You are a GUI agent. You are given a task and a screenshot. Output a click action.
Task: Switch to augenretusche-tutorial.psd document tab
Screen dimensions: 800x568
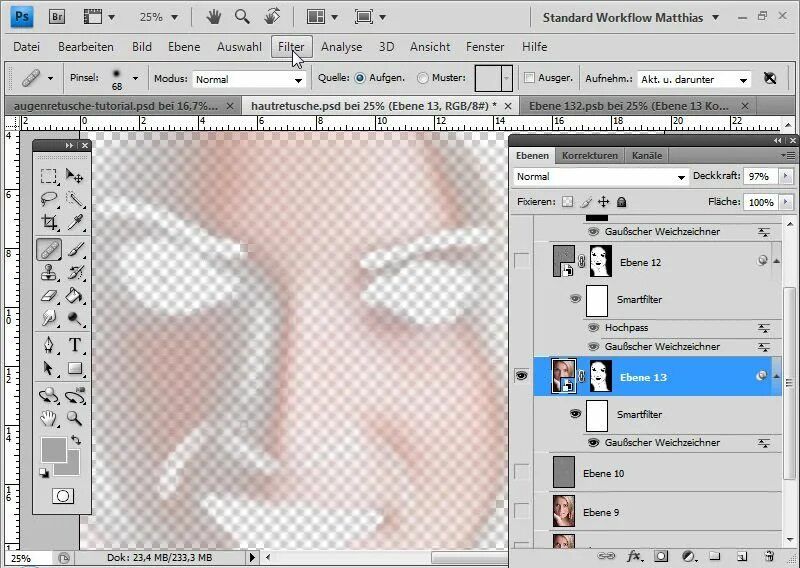click(x=116, y=106)
